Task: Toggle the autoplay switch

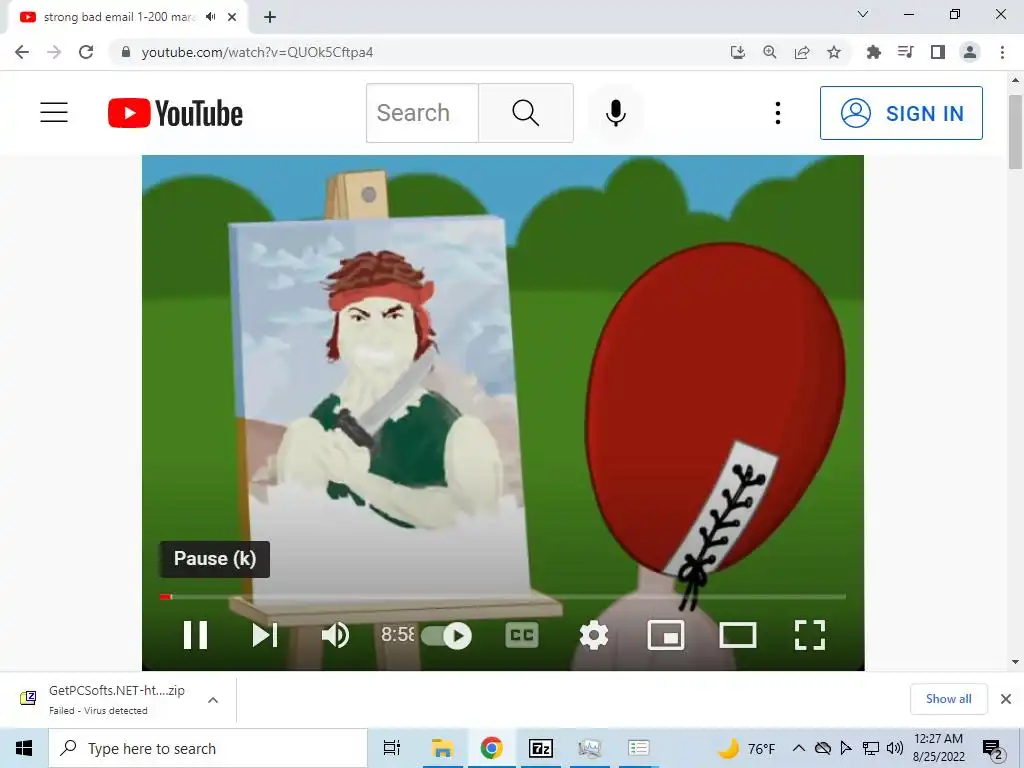Action: pyautogui.click(x=447, y=635)
